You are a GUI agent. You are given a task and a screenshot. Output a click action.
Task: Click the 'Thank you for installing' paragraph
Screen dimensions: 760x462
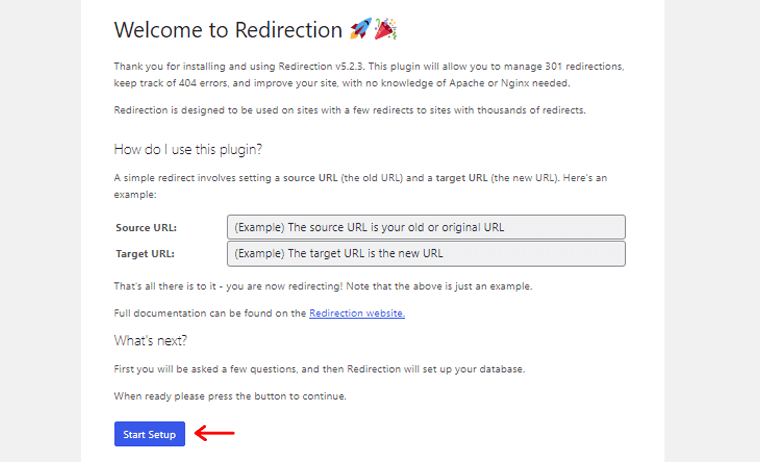click(369, 75)
